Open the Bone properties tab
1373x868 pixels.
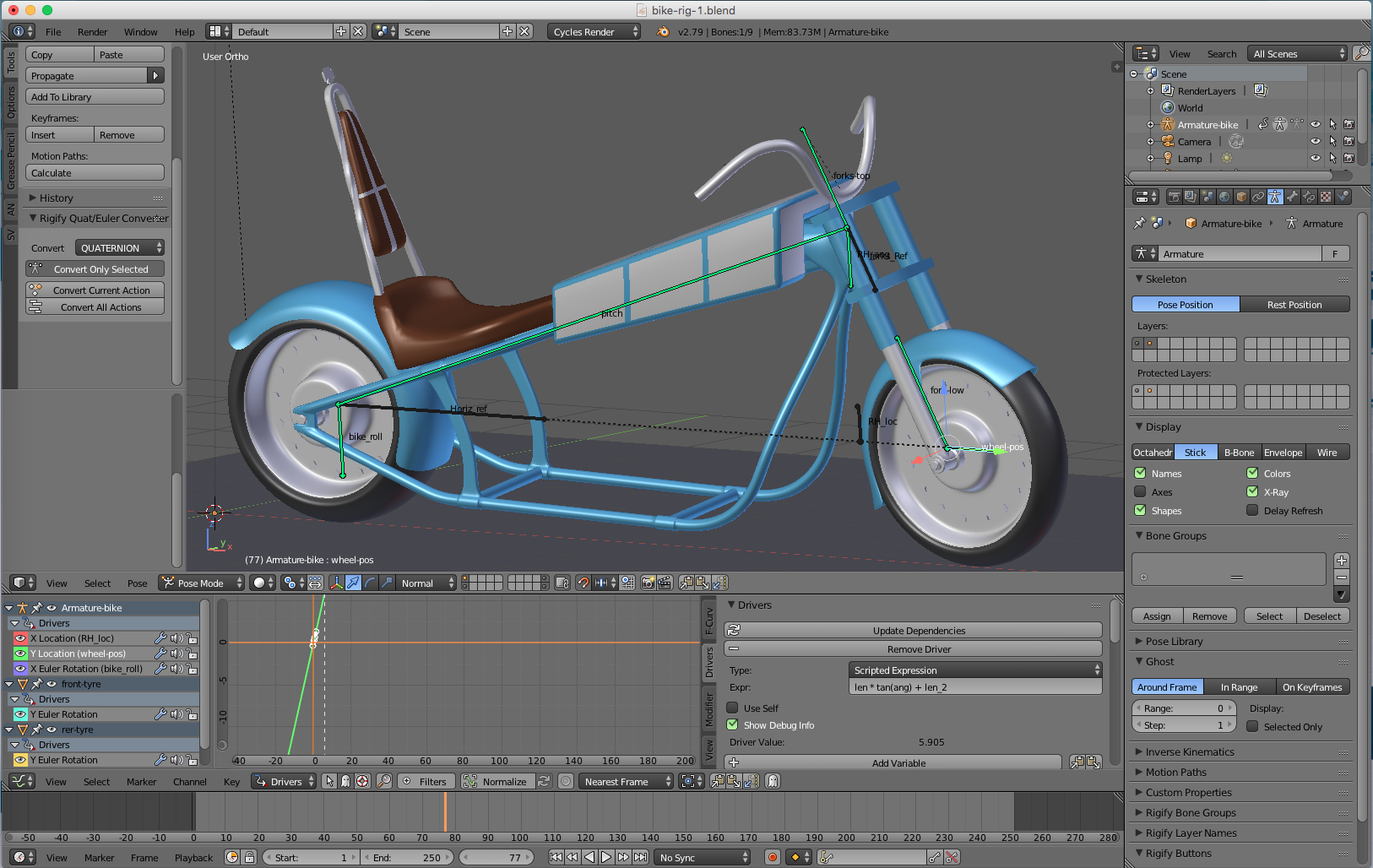click(x=1292, y=197)
